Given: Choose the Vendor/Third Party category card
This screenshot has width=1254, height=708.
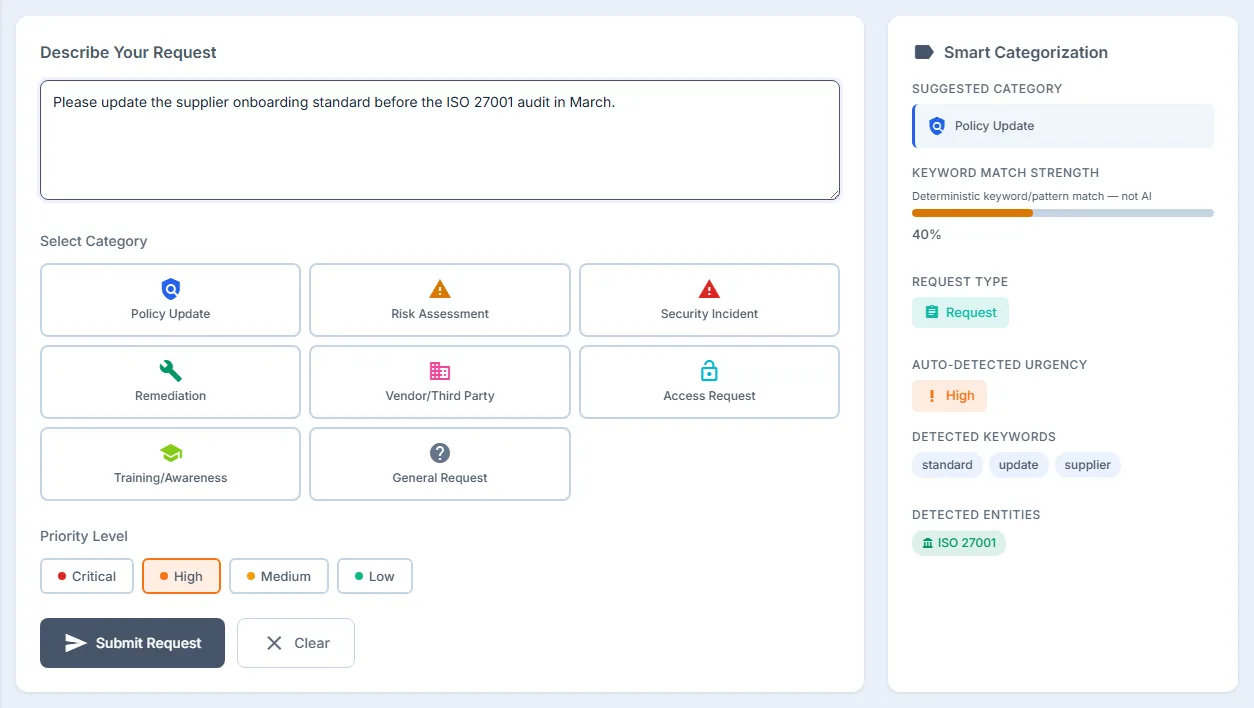Looking at the screenshot, I should pyautogui.click(x=440, y=382).
